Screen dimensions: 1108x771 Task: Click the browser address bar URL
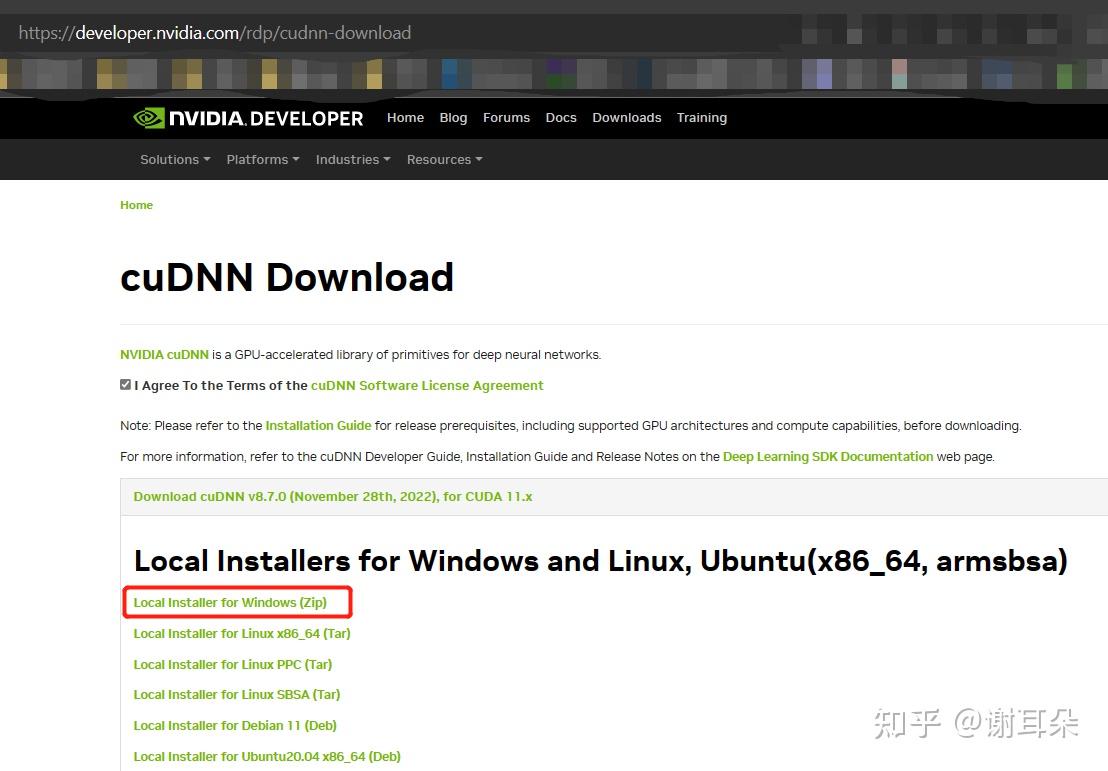(215, 33)
